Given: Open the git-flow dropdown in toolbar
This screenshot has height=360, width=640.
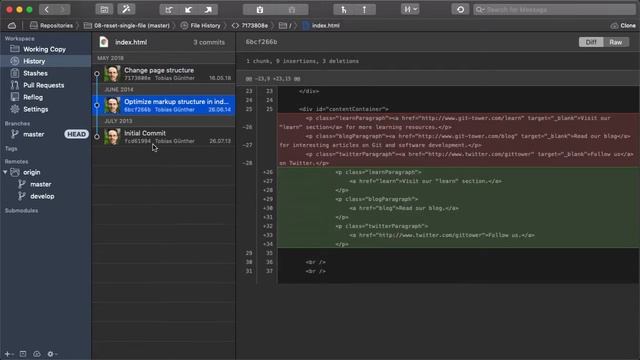Looking at the screenshot, I should (410, 9).
